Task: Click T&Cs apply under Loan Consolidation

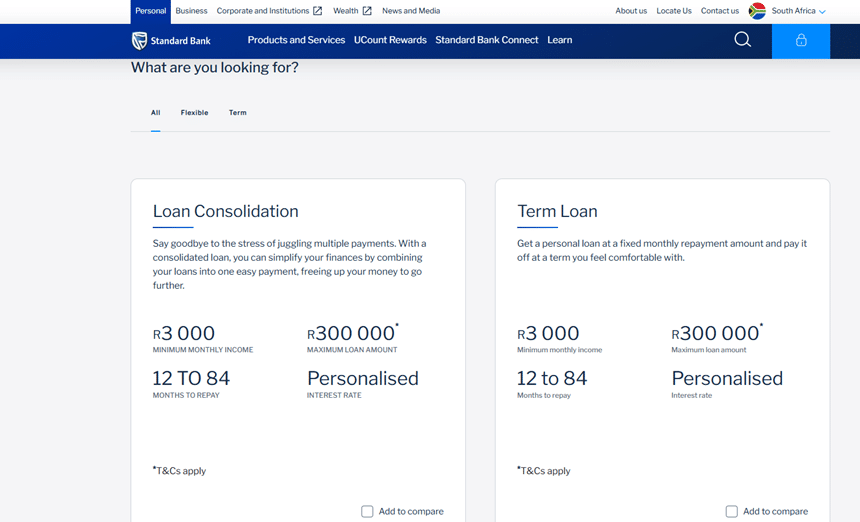Action: (x=179, y=471)
